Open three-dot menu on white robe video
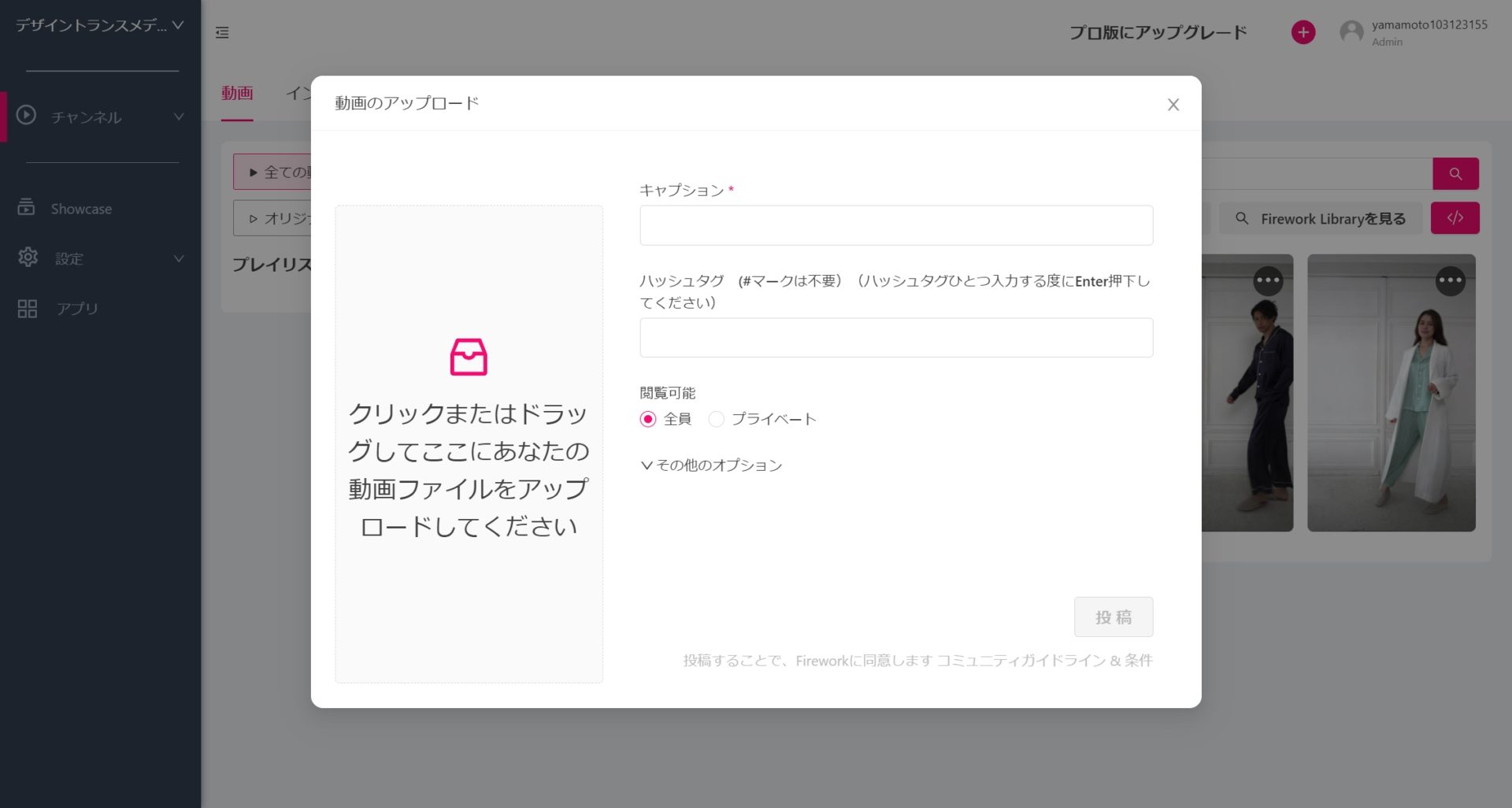The height and width of the screenshot is (808, 1512). click(x=1450, y=280)
